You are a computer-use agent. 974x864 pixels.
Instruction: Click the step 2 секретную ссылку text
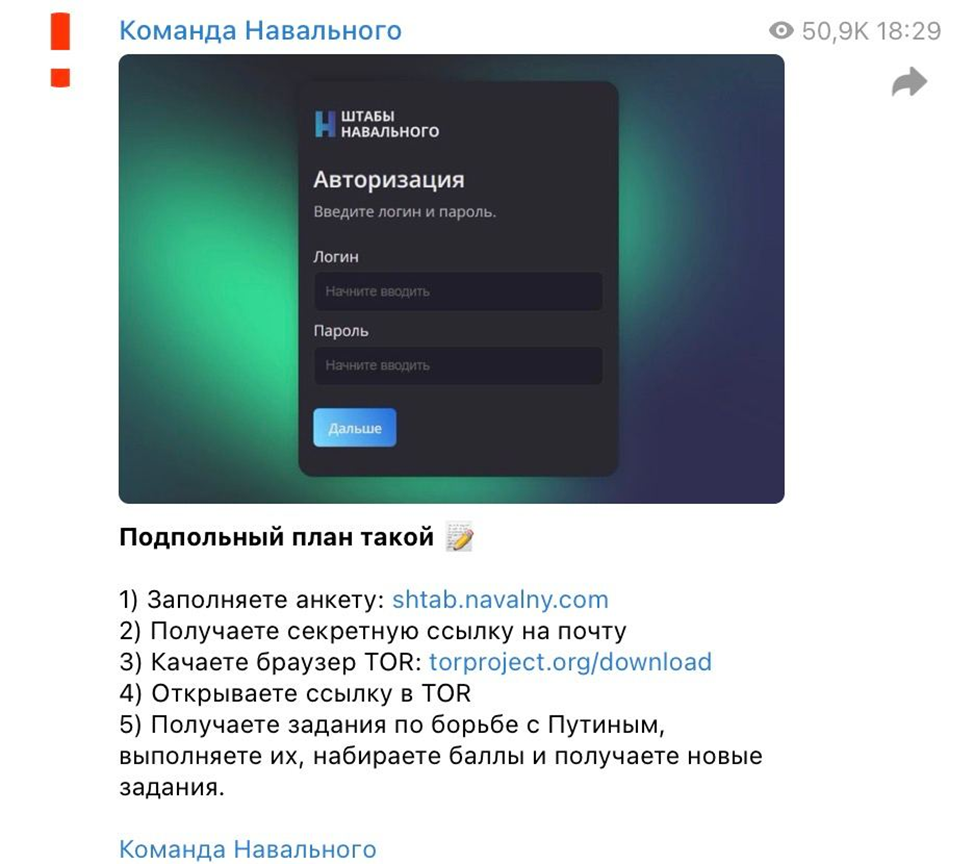(x=373, y=631)
